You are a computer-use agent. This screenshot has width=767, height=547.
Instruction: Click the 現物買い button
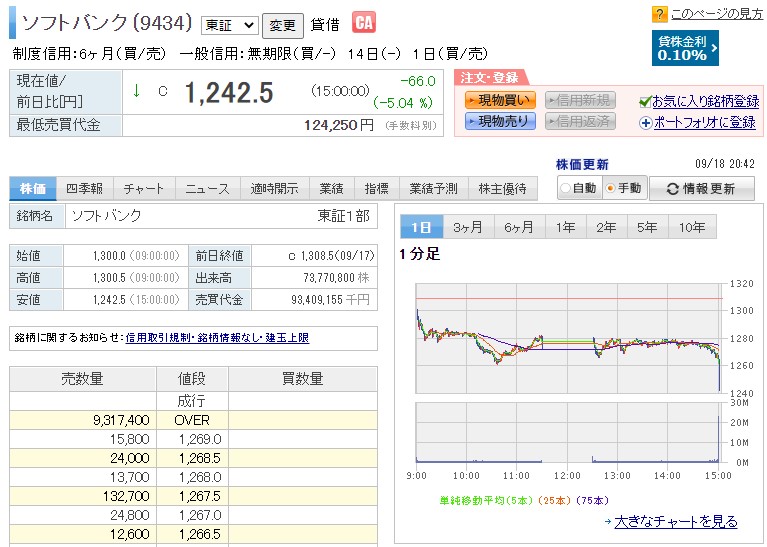(500, 100)
